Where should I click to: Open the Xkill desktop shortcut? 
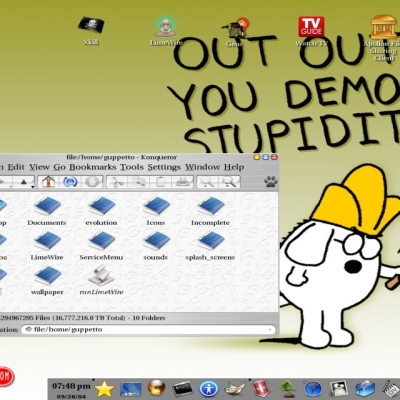click(91, 30)
